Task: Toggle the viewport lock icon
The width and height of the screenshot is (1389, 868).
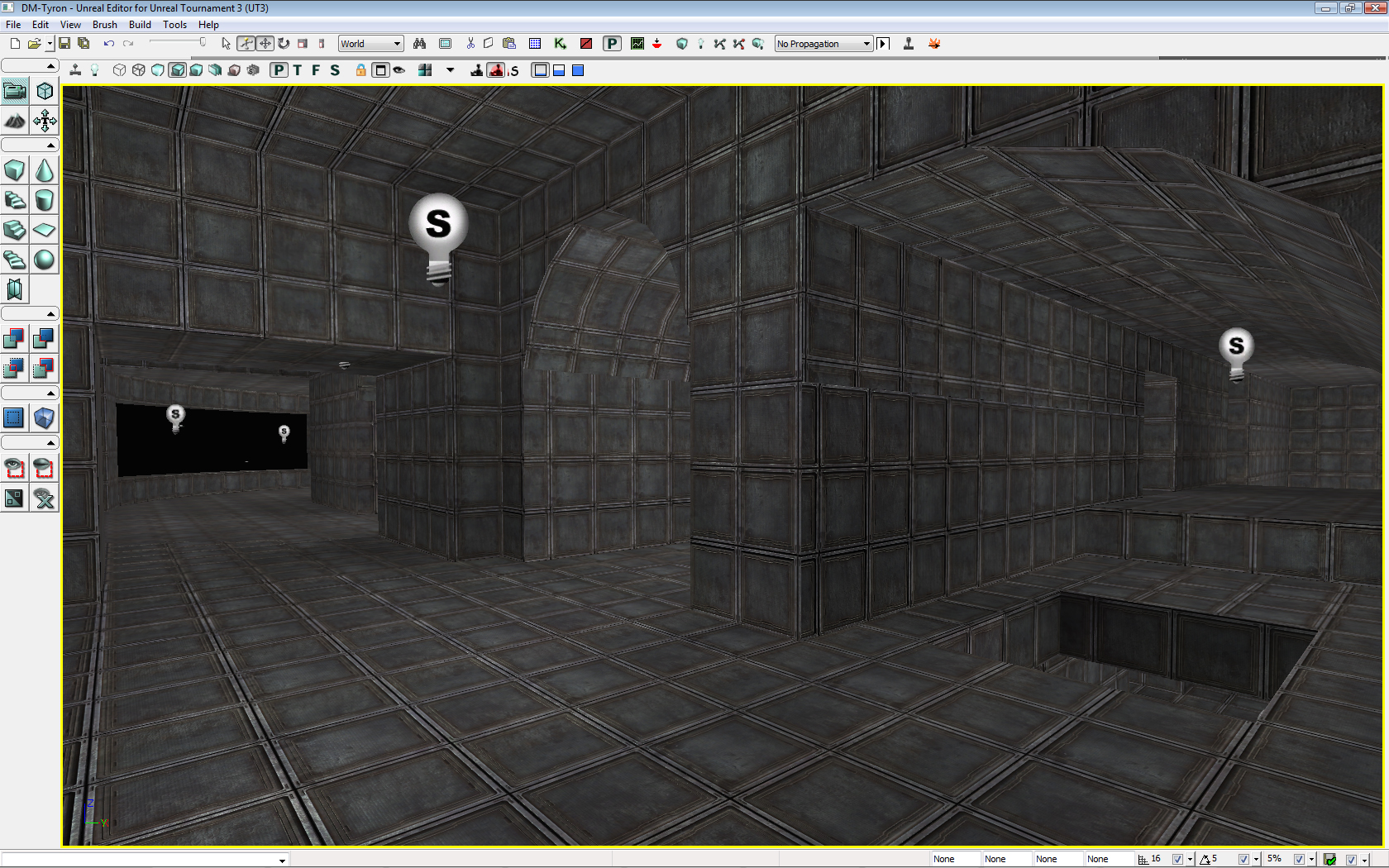Action: click(x=361, y=70)
